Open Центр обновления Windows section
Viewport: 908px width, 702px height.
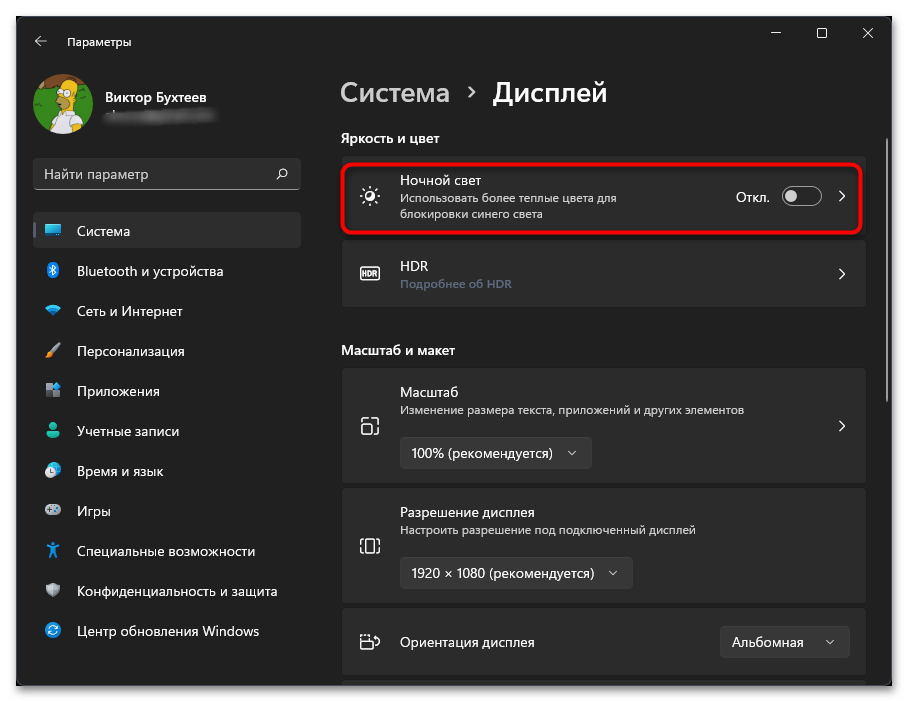[167, 630]
